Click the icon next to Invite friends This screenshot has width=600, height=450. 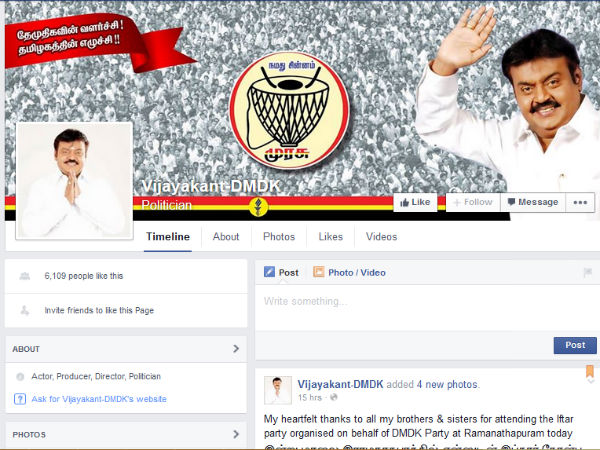(24, 310)
